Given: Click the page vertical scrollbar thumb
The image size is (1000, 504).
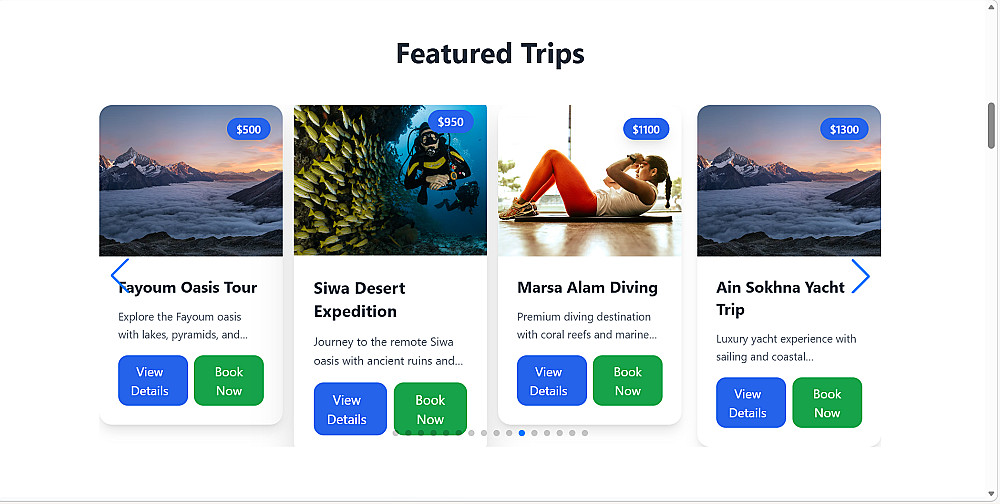Looking at the screenshot, I should pos(992,126).
